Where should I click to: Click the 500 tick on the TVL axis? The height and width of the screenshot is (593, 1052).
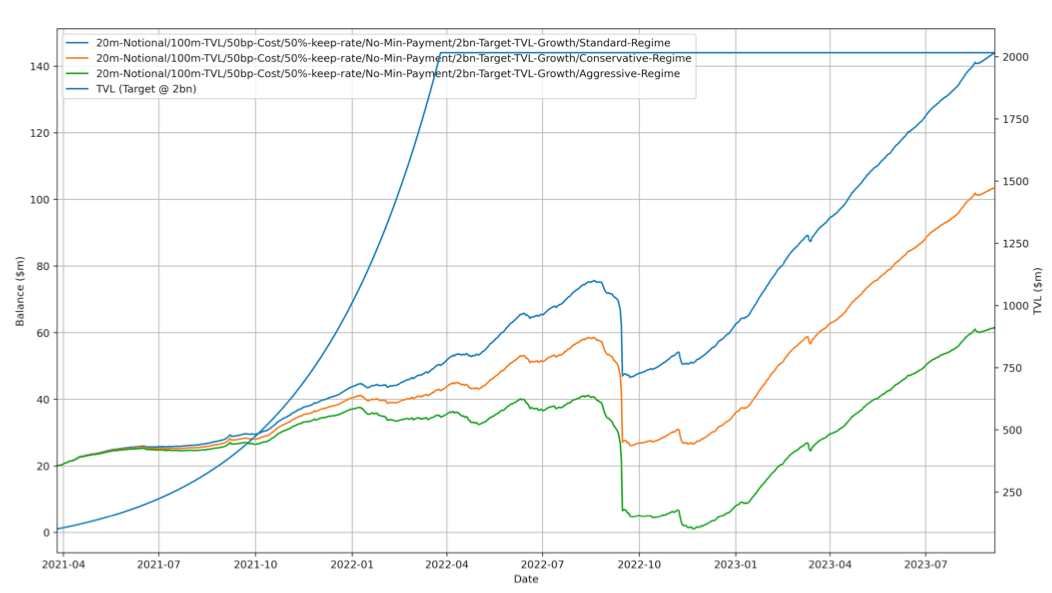point(1012,430)
